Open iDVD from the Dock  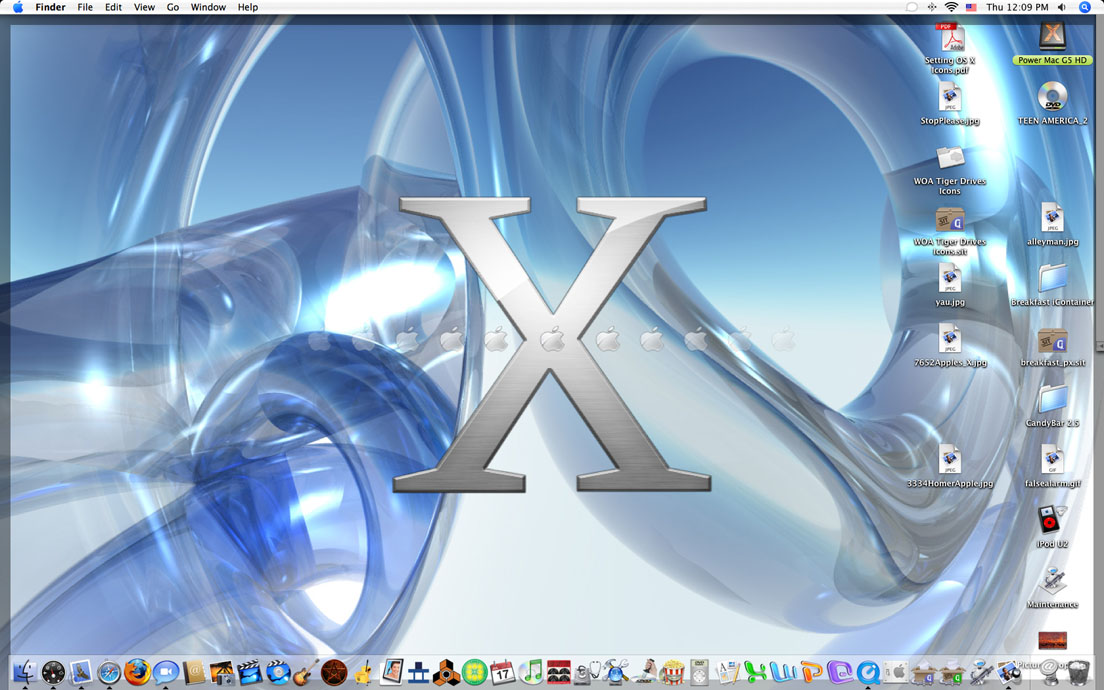tap(278, 672)
